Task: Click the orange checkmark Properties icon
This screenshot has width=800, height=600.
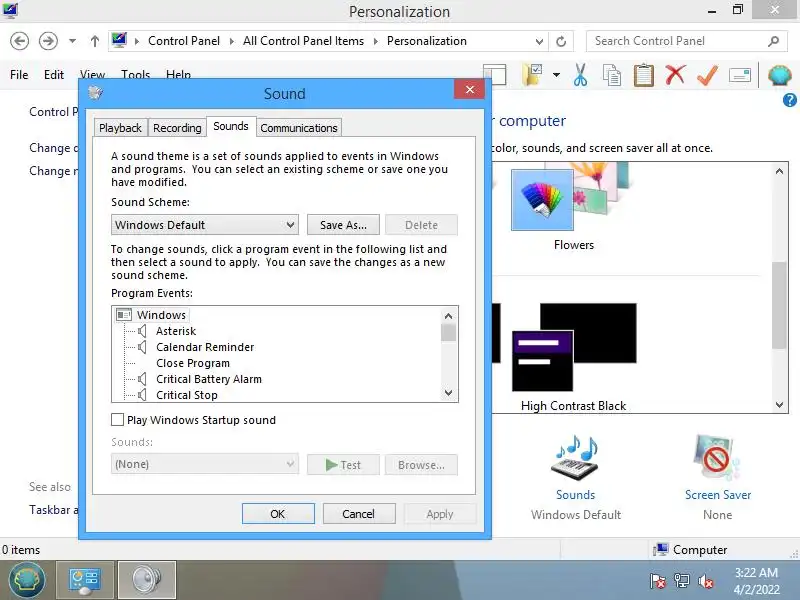Action: pyautogui.click(x=707, y=75)
